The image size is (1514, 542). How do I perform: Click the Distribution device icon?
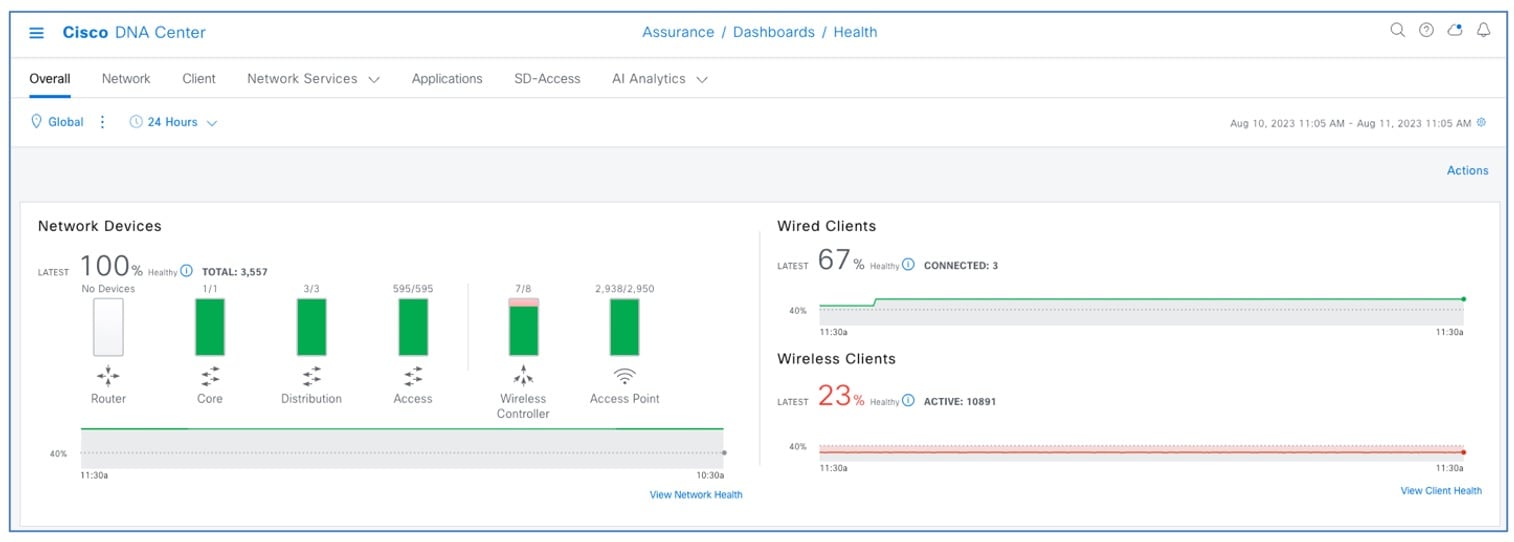[x=312, y=376]
